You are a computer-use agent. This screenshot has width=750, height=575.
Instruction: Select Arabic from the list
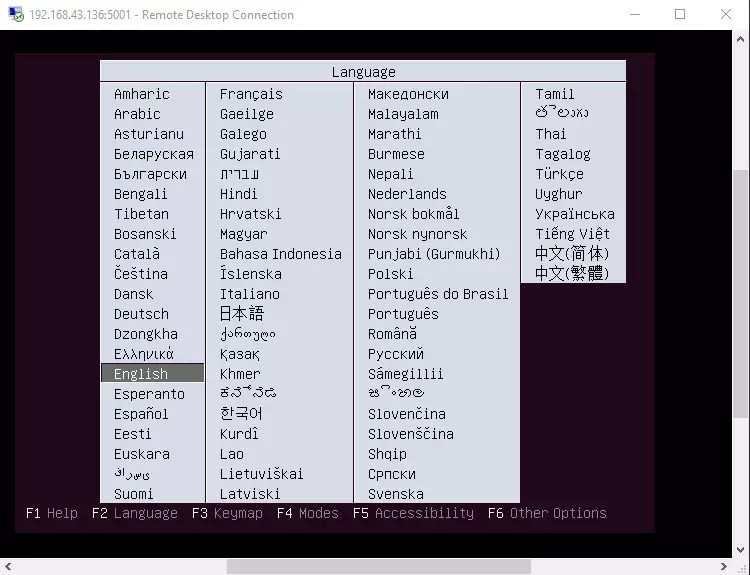pos(137,114)
